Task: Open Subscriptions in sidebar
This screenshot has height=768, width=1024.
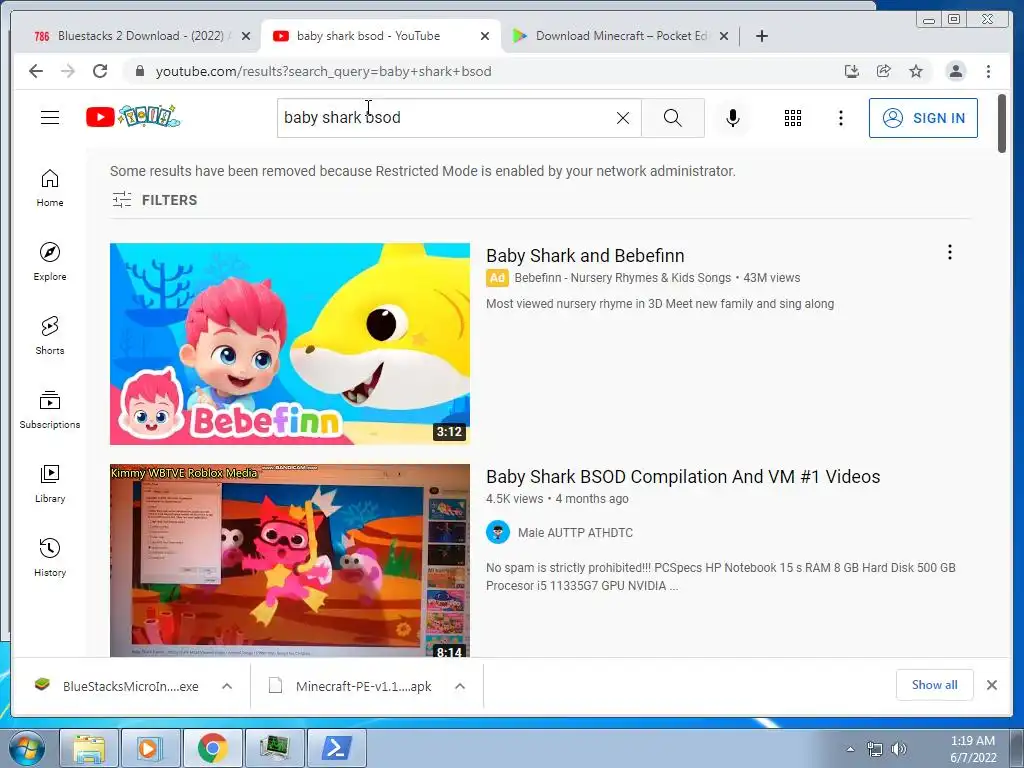Action: (x=50, y=409)
